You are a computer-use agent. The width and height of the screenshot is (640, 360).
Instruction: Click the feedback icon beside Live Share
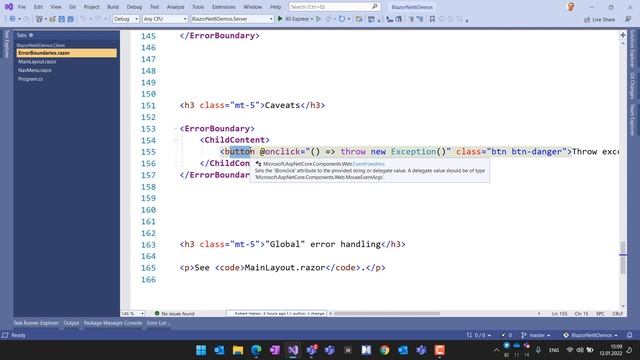(628, 19)
